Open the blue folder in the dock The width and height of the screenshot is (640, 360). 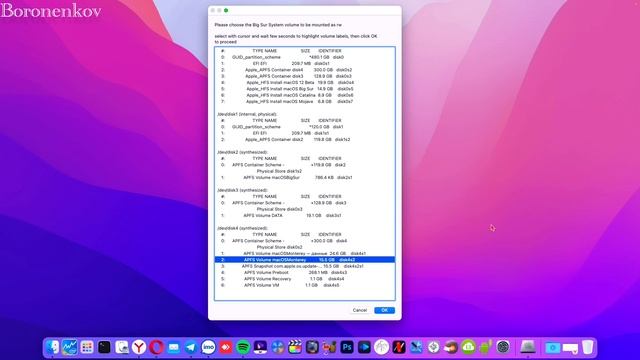coord(553,348)
